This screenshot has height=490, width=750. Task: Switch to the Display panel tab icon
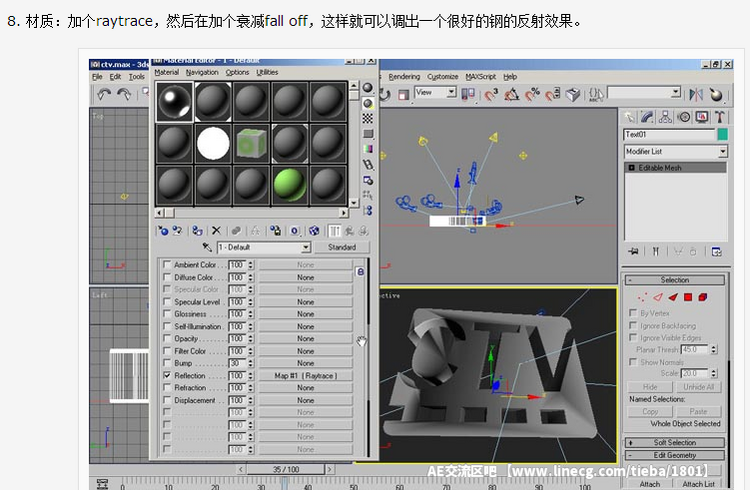tap(702, 117)
